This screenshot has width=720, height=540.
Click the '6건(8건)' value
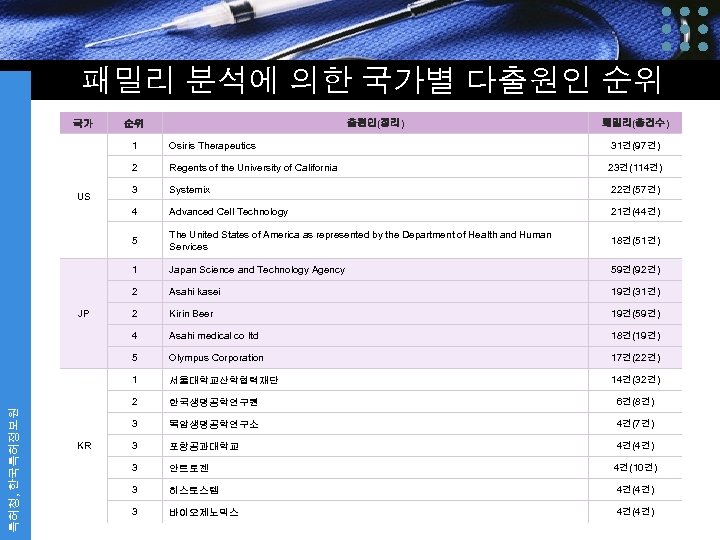[x=636, y=402]
